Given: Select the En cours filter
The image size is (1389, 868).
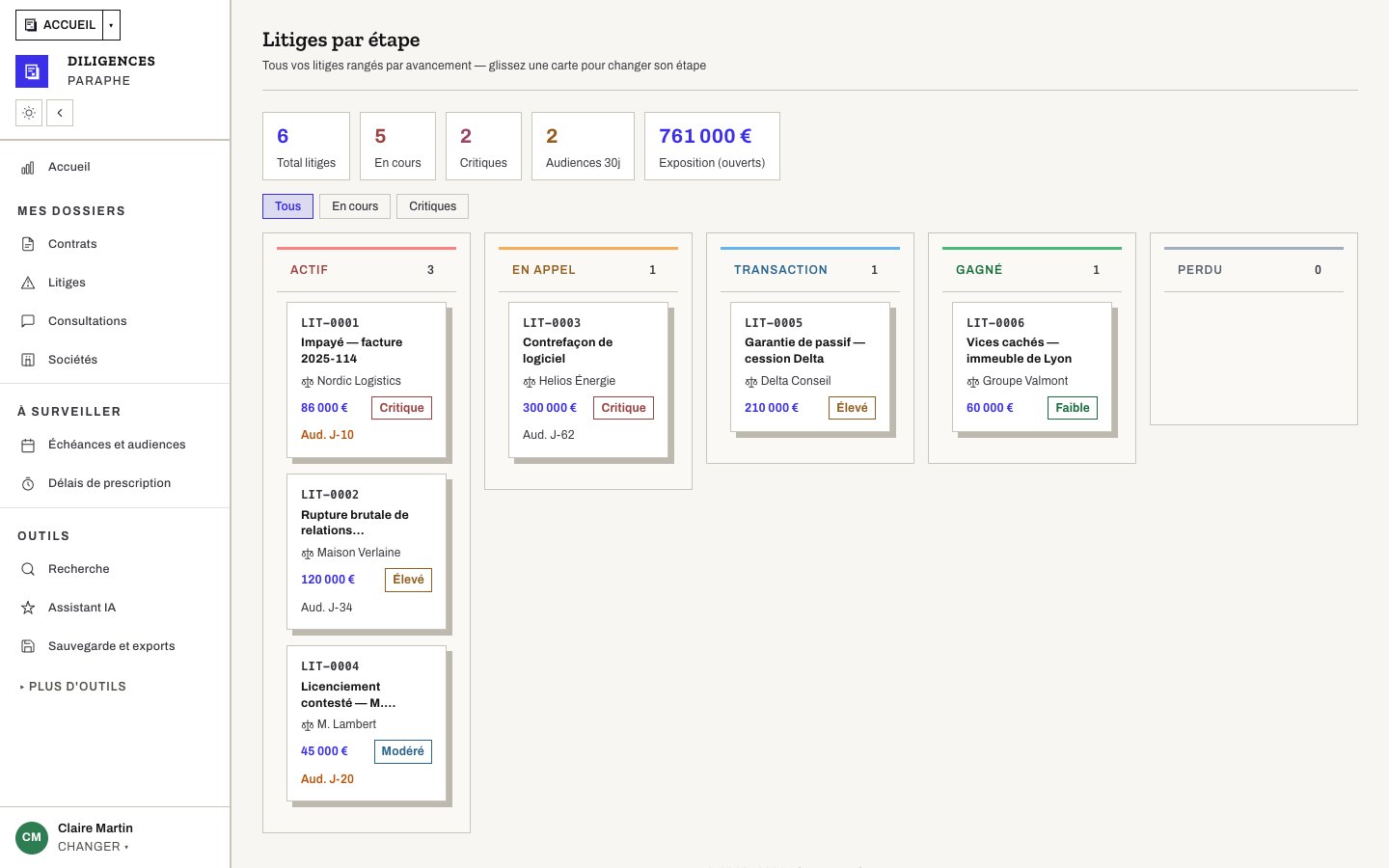Looking at the screenshot, I should [x=355, y=206].
